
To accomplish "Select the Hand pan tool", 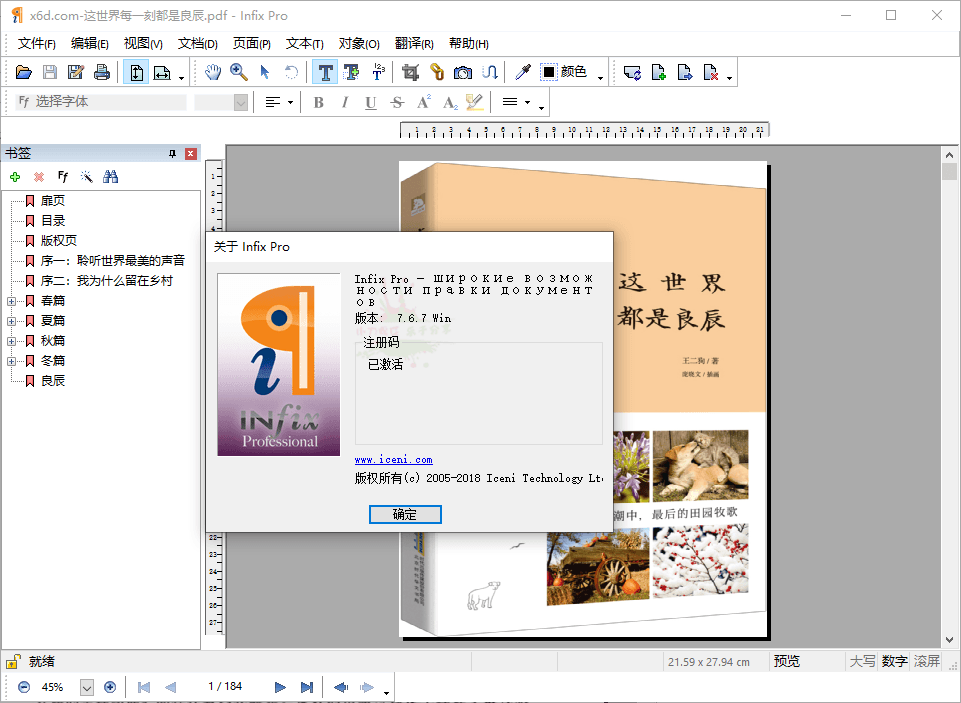I will [213, 72].
